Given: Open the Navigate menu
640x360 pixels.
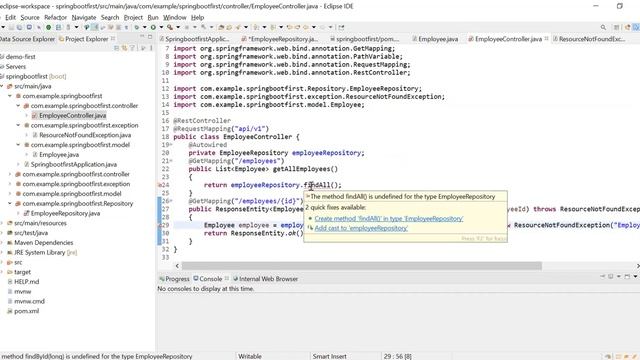Looking at the screenshot, I should (84, 18).
